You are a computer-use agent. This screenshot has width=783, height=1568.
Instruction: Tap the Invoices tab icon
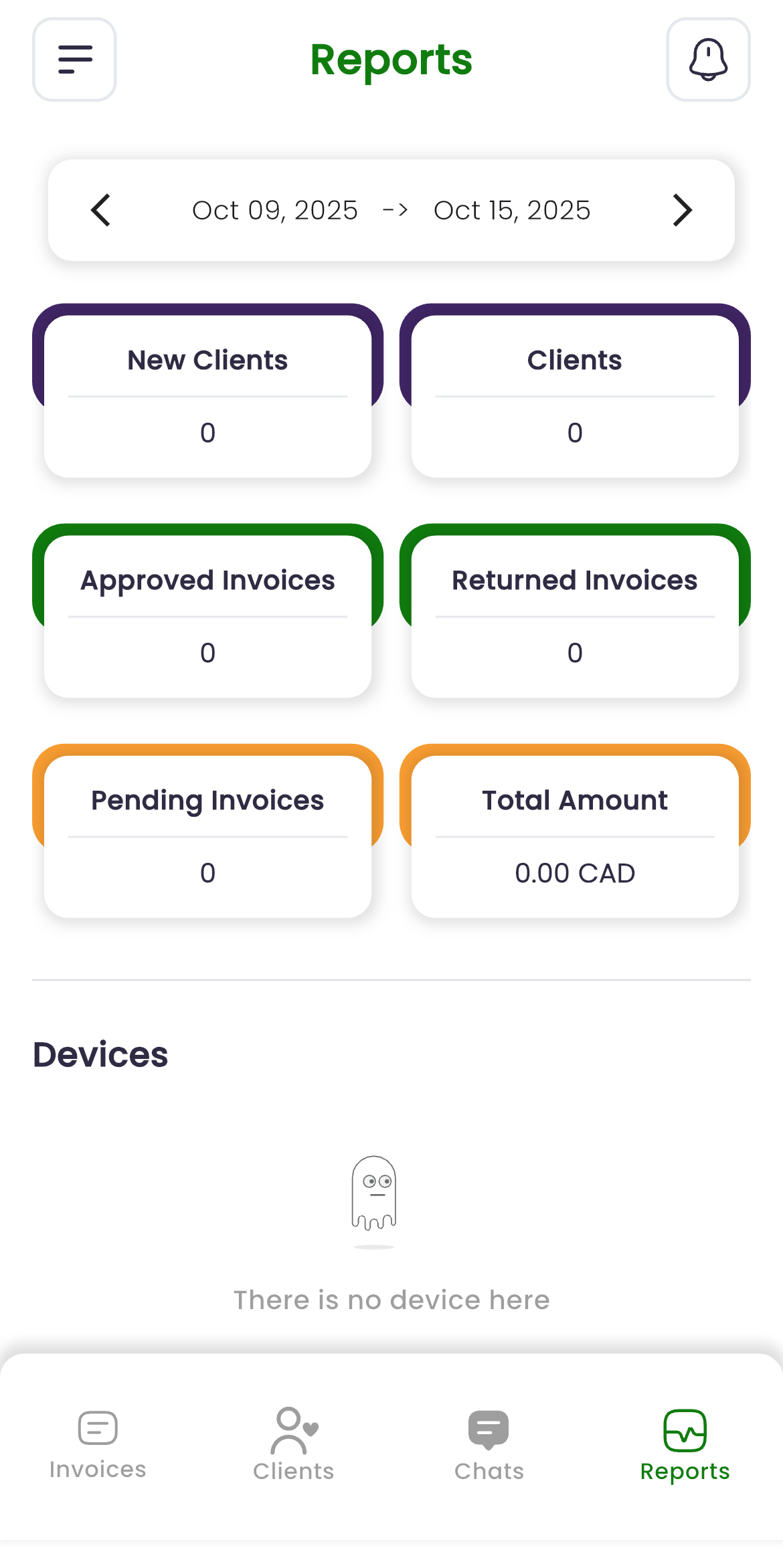pos(98,1429)
